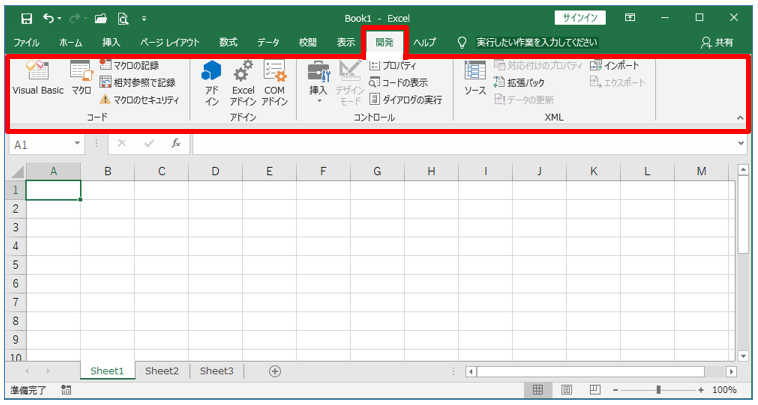
Task: Open the undo history dropdown arrow
Action: pos(59,19)
